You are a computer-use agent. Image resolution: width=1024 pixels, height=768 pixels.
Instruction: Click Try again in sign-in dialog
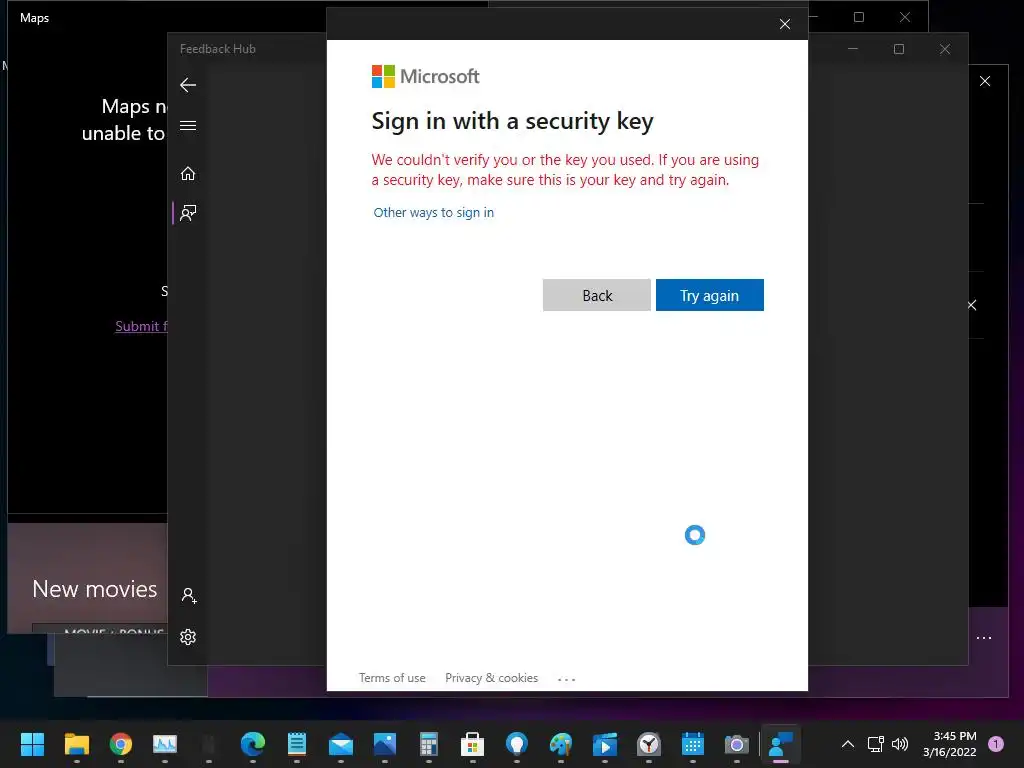(x=709, y=295)
